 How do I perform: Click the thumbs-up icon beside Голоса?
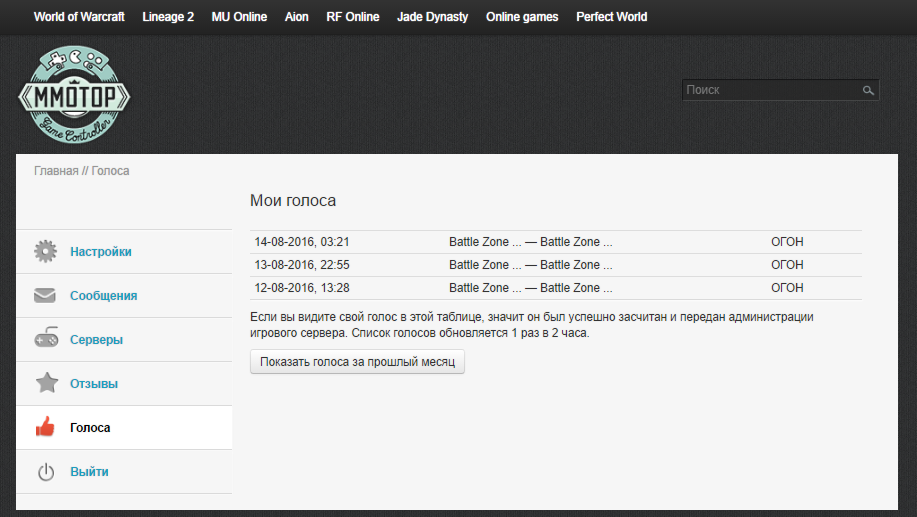(45, 428)
